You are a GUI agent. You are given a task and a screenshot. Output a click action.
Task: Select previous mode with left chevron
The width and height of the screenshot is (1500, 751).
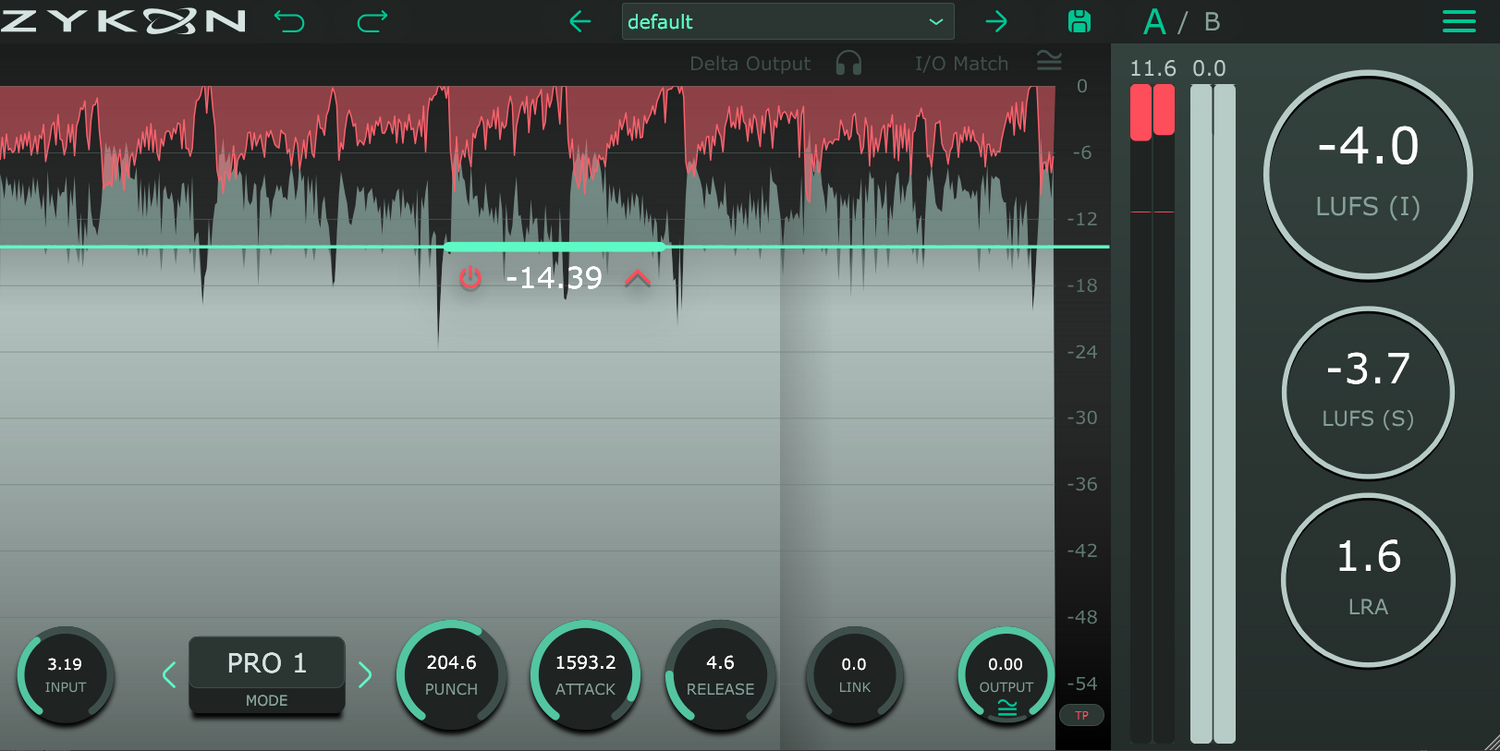point(169,675)
